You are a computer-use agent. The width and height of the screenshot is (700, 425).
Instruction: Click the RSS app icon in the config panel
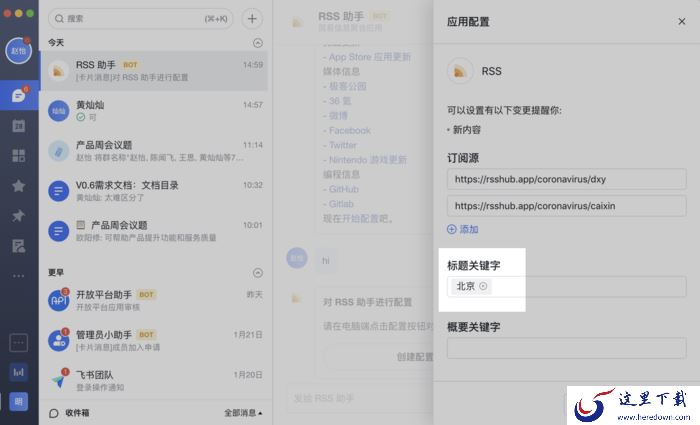(460, 71)
